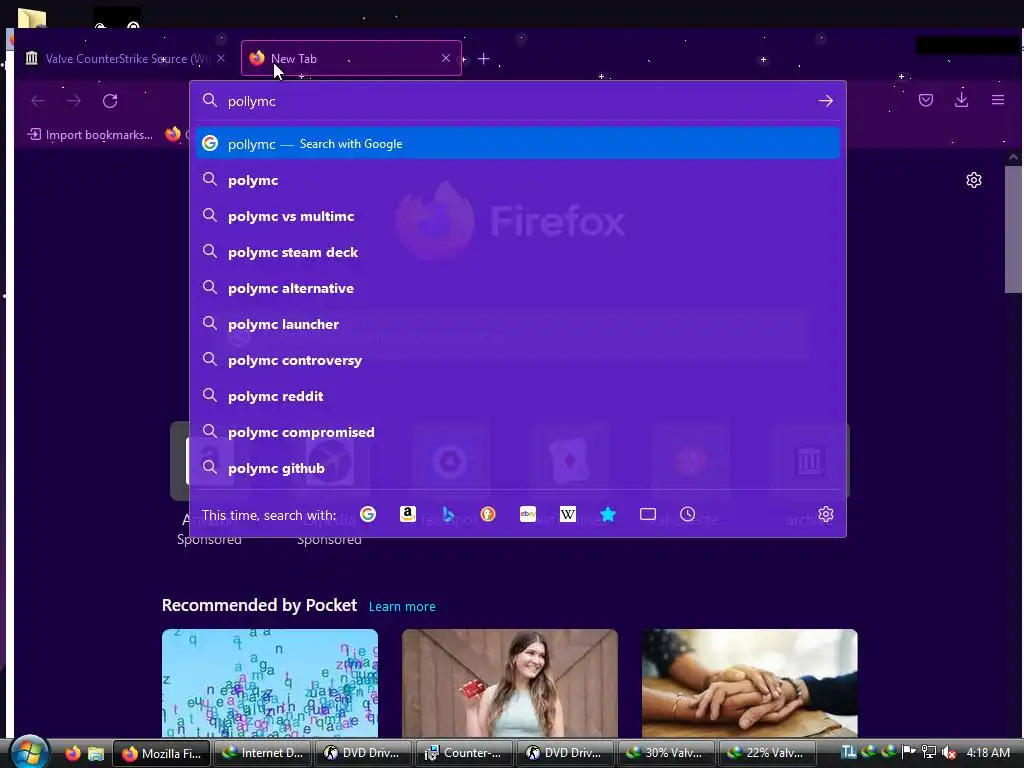1024x768 pixels.
Task: Close the Valve CounterStrike Source tab
Action: point(221,58)
